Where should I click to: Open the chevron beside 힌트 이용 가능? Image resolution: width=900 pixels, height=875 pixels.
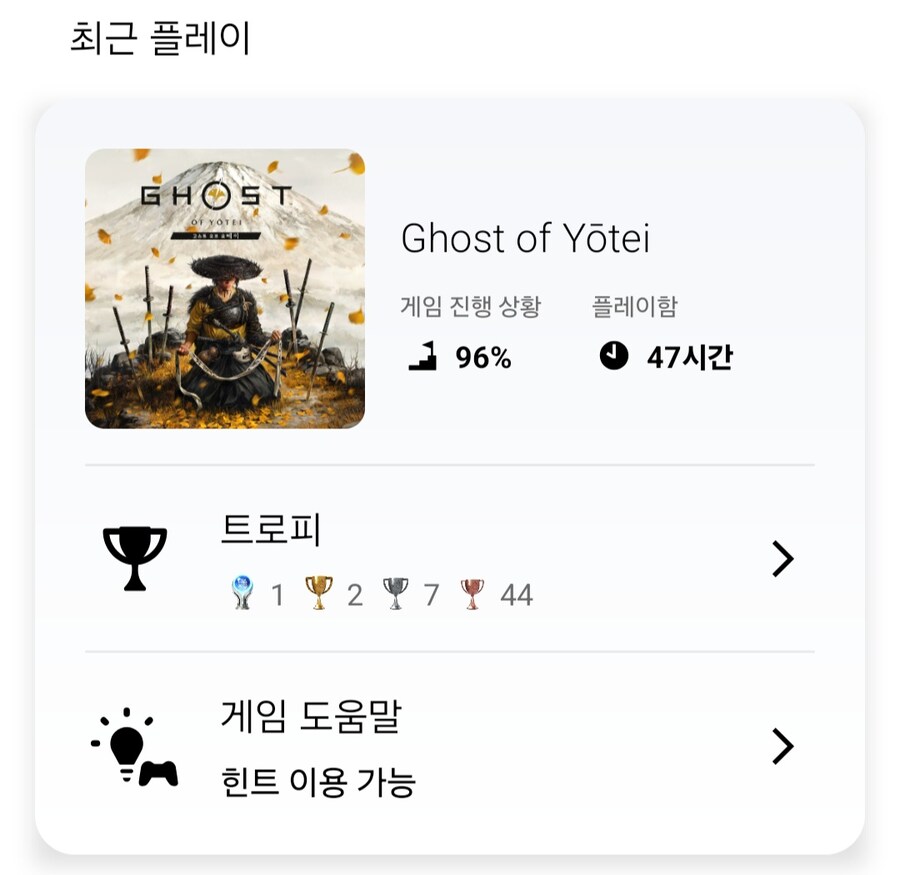[784, 745]
